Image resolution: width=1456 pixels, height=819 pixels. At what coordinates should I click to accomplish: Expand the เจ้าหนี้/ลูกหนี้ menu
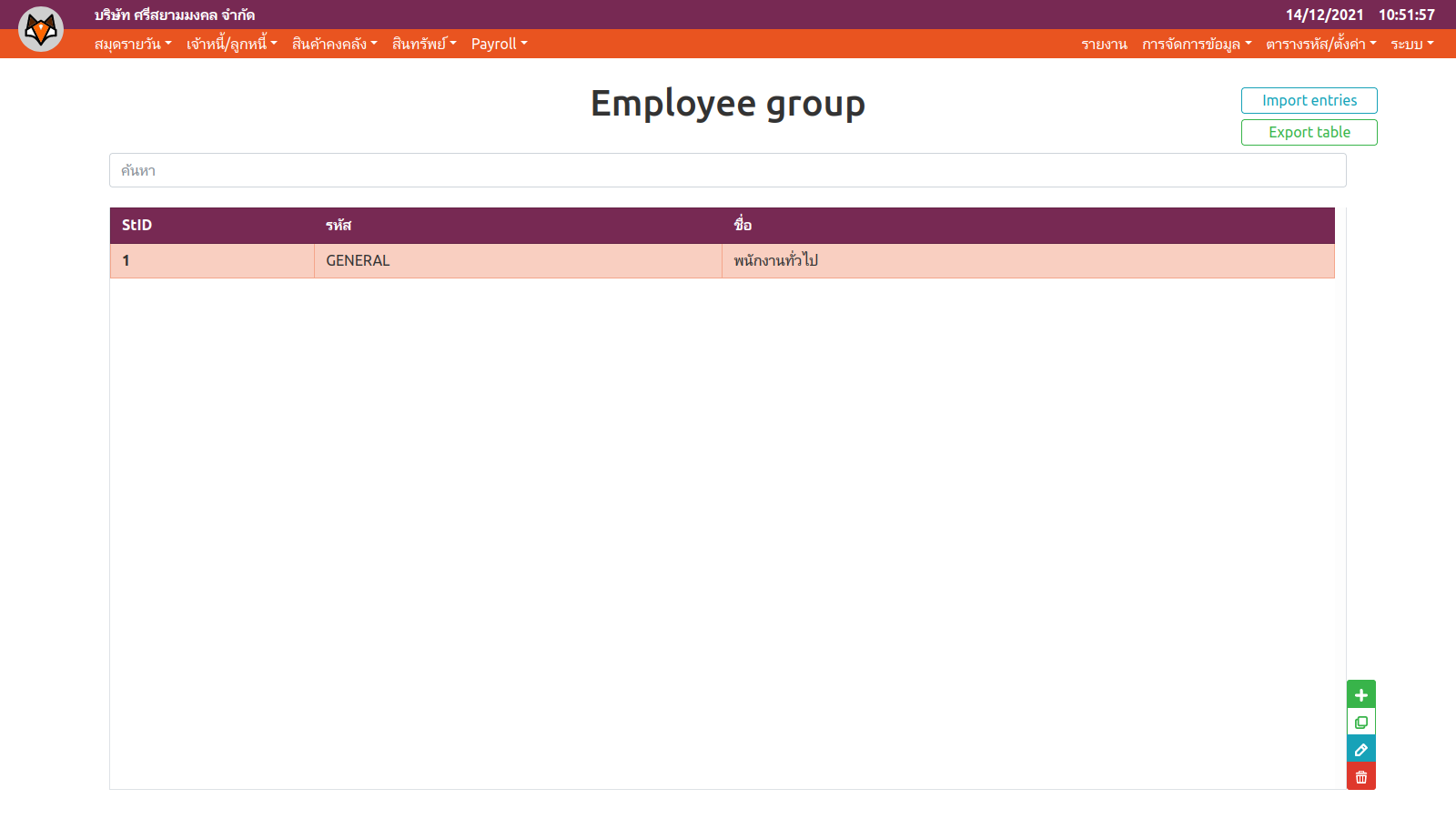(231, 44)
